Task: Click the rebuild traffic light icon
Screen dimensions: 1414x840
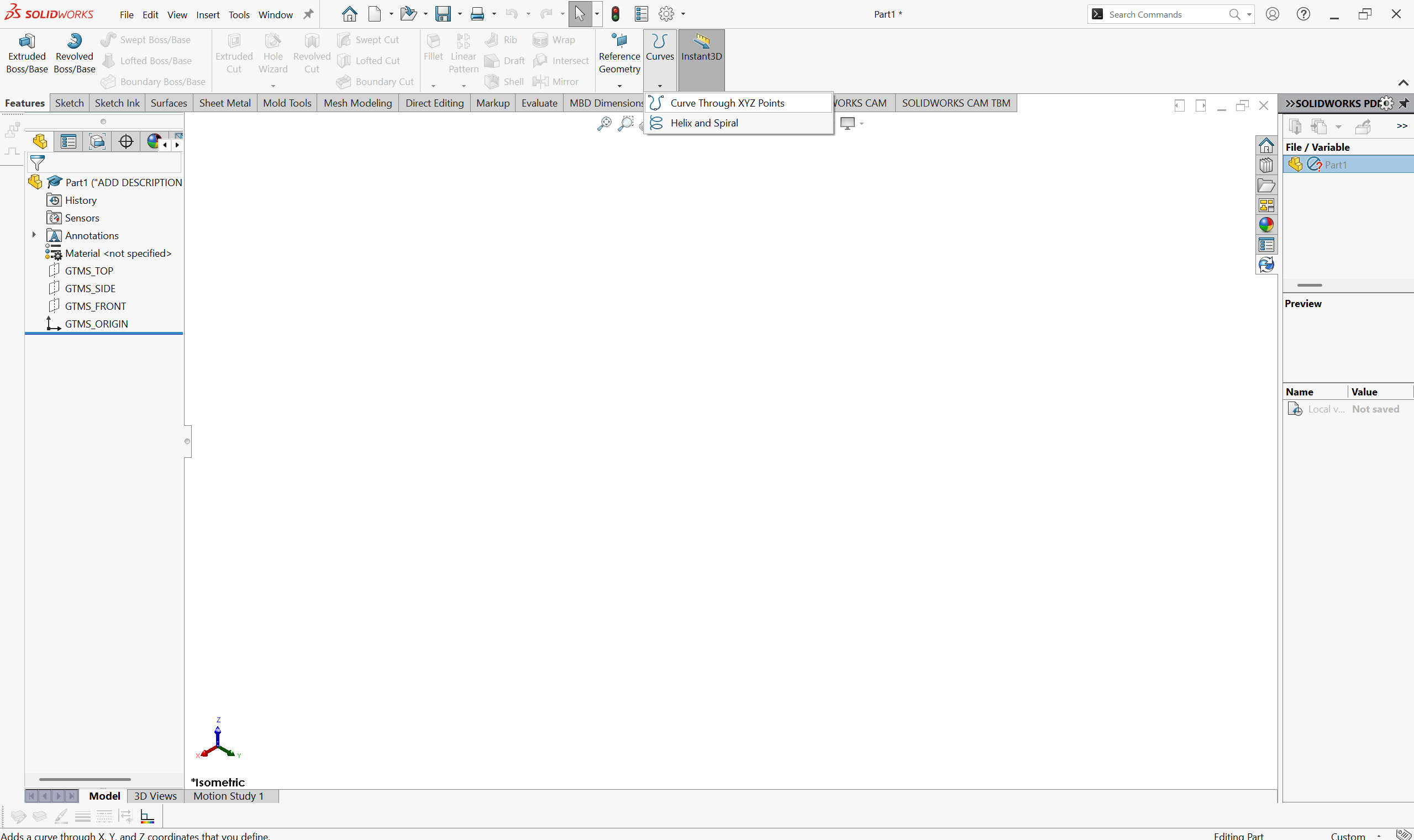Action: (615, 14)
